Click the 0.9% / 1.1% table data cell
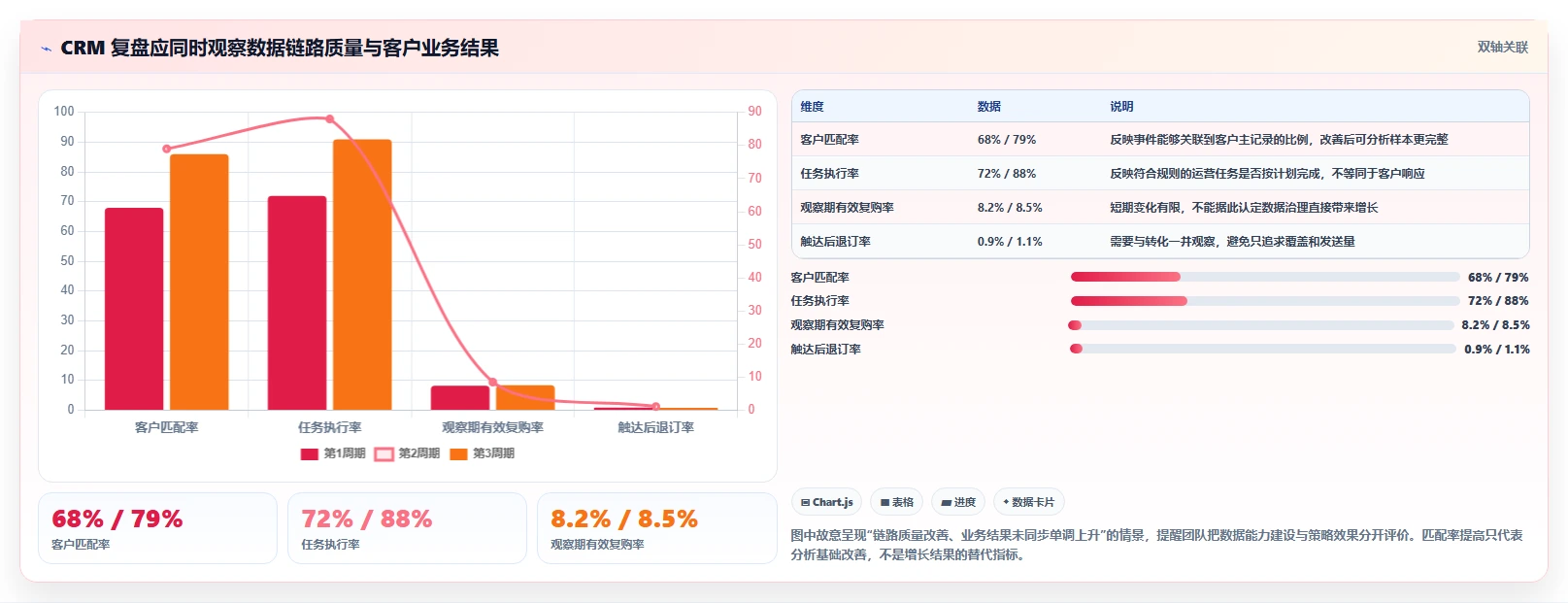The width and height of the screenshot is (1568, 603). click(x=1010, y=242)
